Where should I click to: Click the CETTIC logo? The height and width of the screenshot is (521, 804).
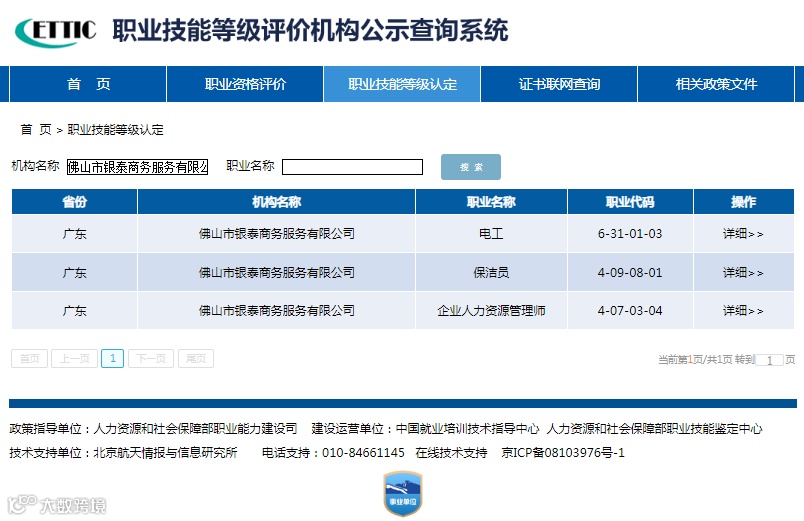[56, 32]
